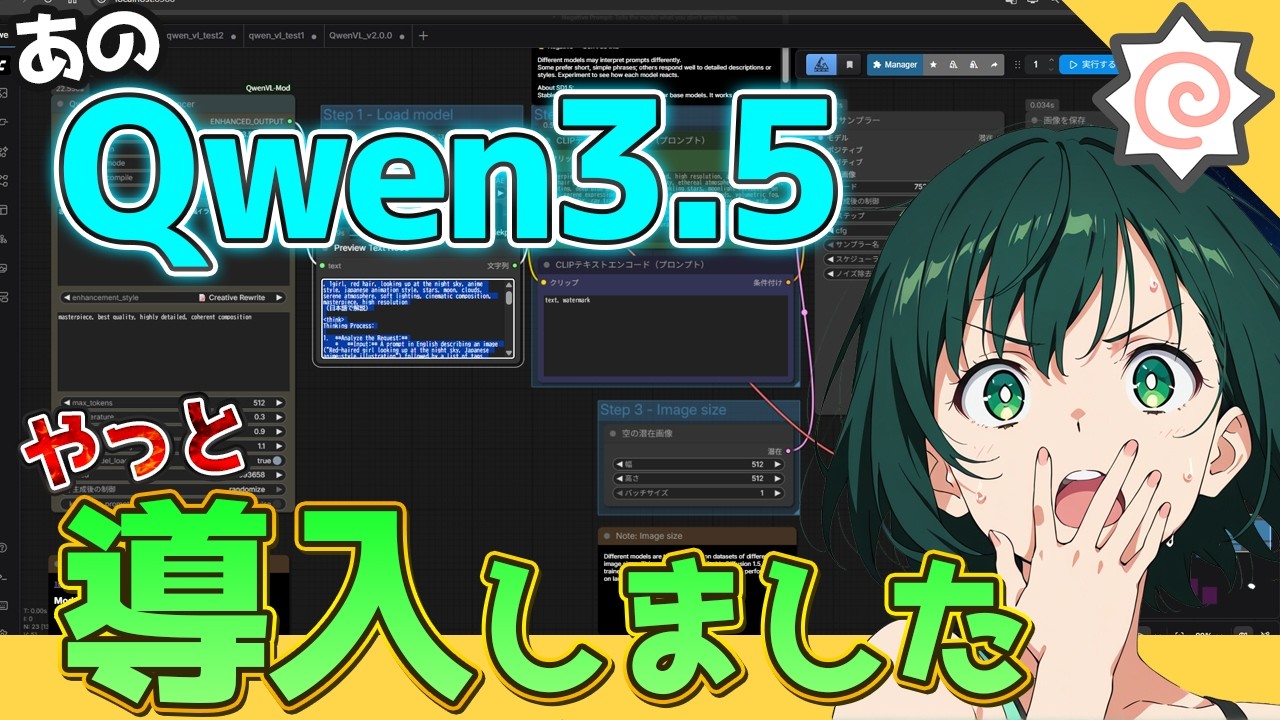Increase 幅 width with the right arrow

pyautogui.click(x=778, y=464)
